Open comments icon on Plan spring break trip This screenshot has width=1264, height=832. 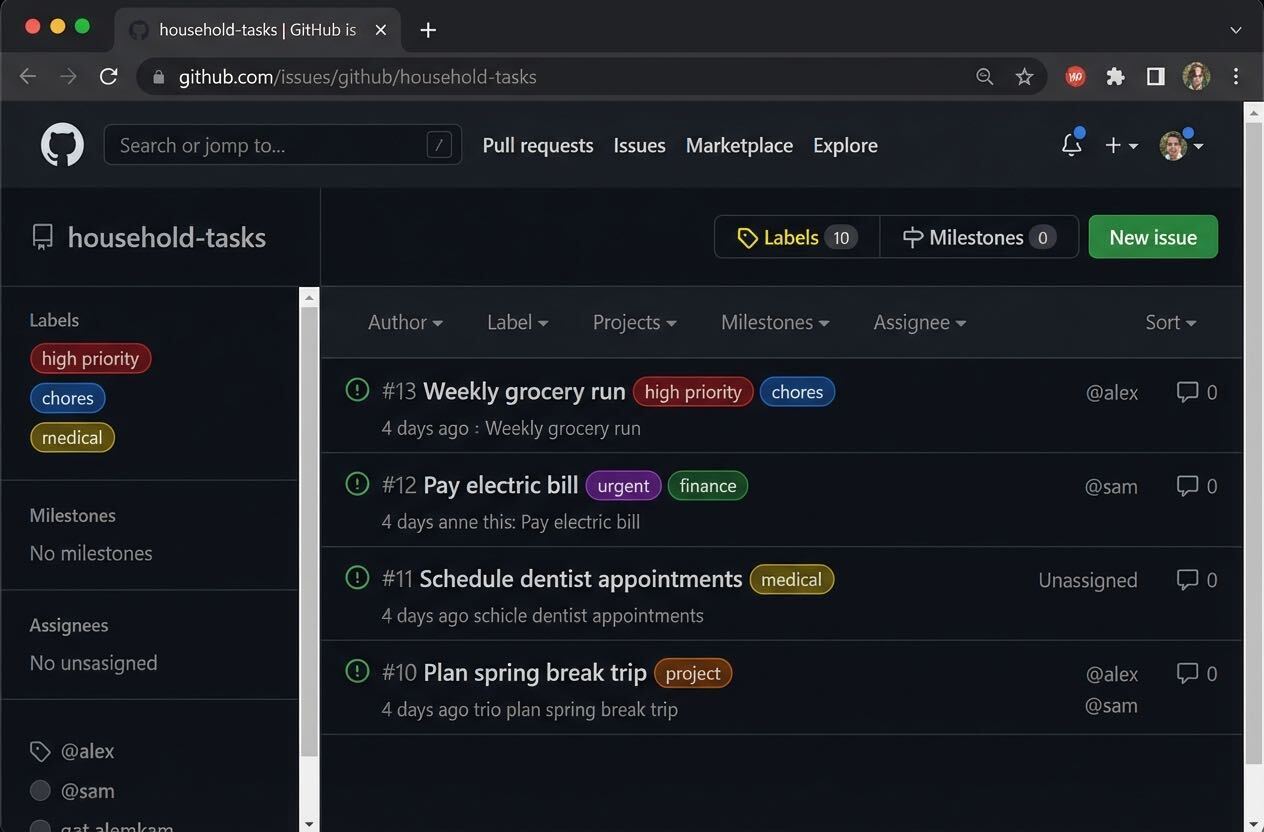(1187, 674)
